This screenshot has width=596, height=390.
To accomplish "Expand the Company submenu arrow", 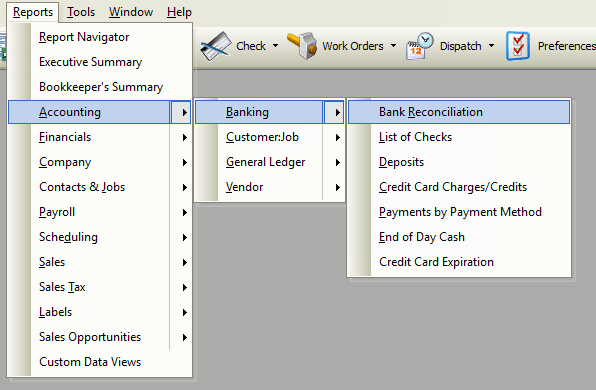I will [x=185, y=162].
